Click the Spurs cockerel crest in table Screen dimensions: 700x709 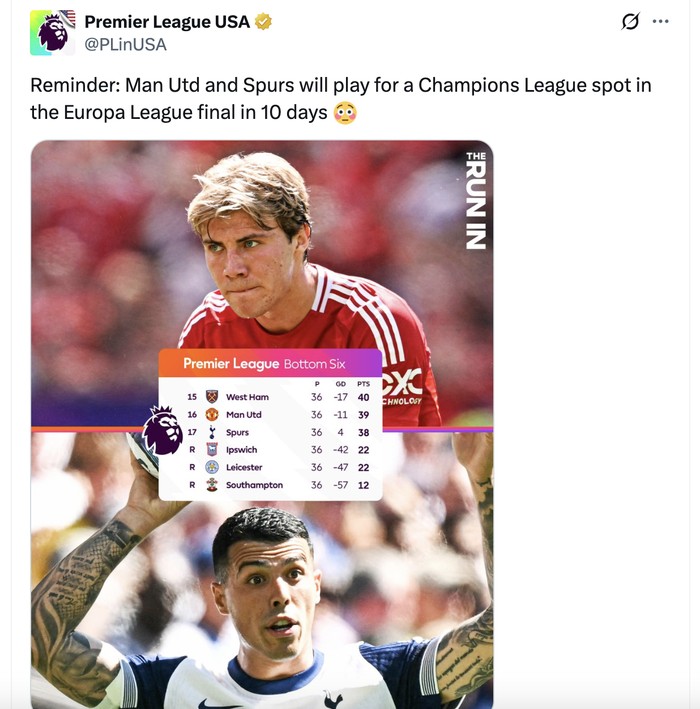pos(212,432)
